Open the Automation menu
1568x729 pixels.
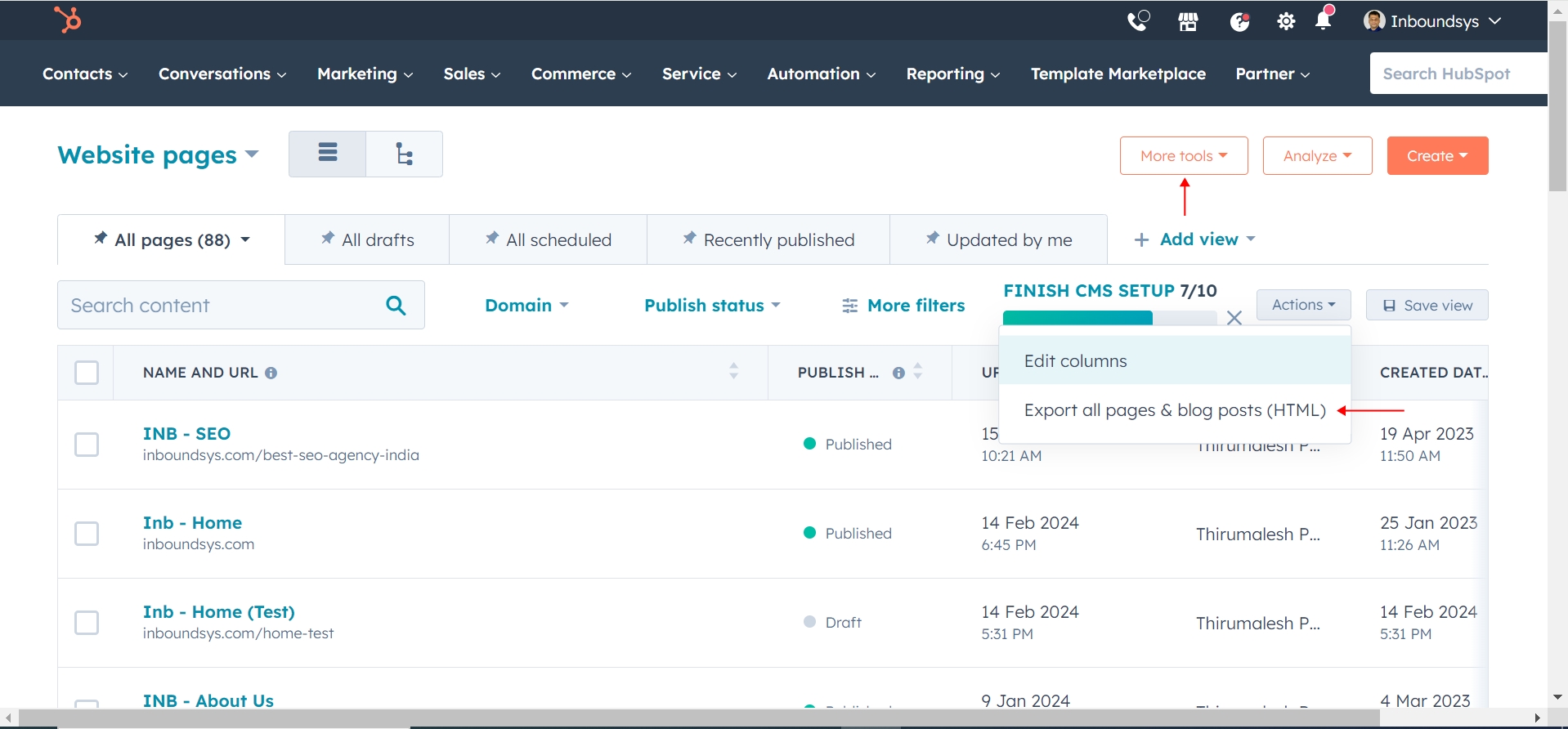pos(821,74)
